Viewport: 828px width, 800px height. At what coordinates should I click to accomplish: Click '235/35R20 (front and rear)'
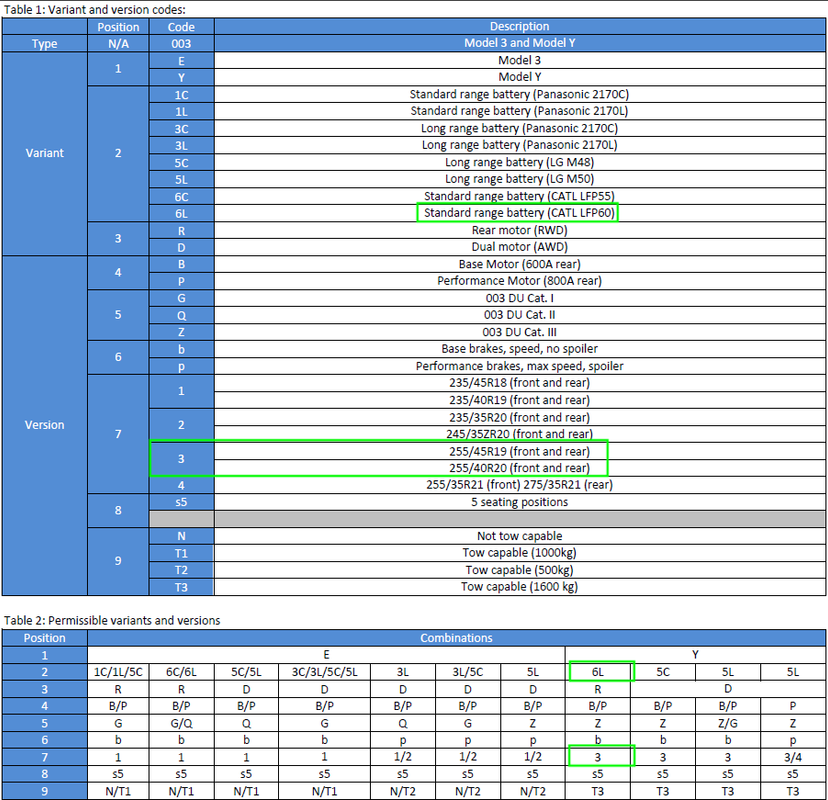(520, 417)
